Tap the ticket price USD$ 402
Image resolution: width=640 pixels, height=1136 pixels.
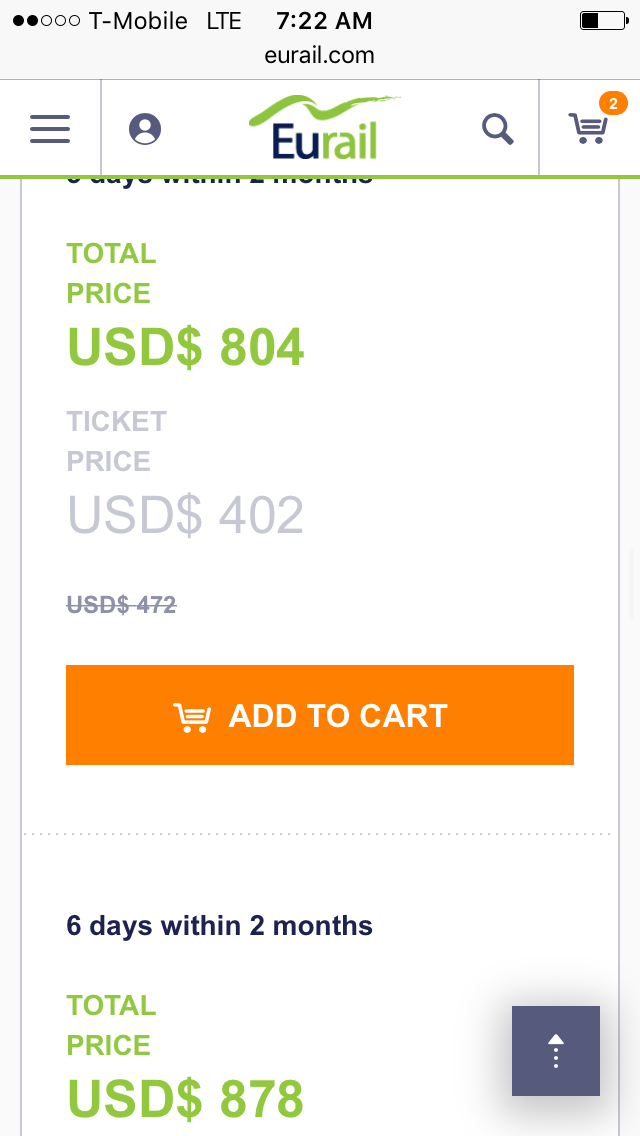pyautogui.click(x=186, y=515)
